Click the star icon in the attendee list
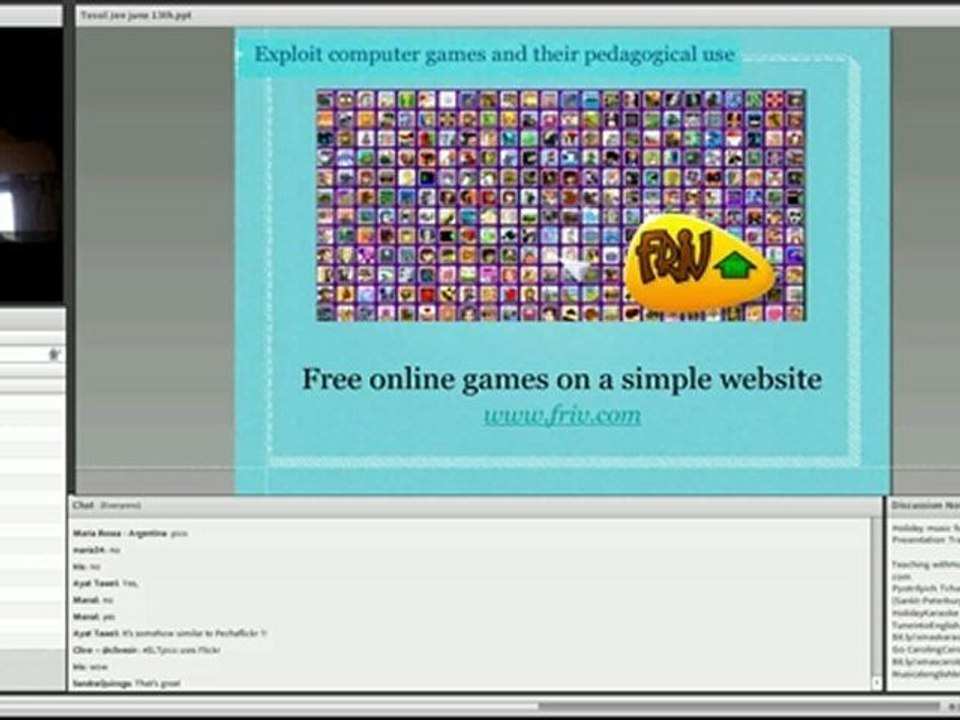The width and height of the screenshot is (960, 720). (54, 354)
